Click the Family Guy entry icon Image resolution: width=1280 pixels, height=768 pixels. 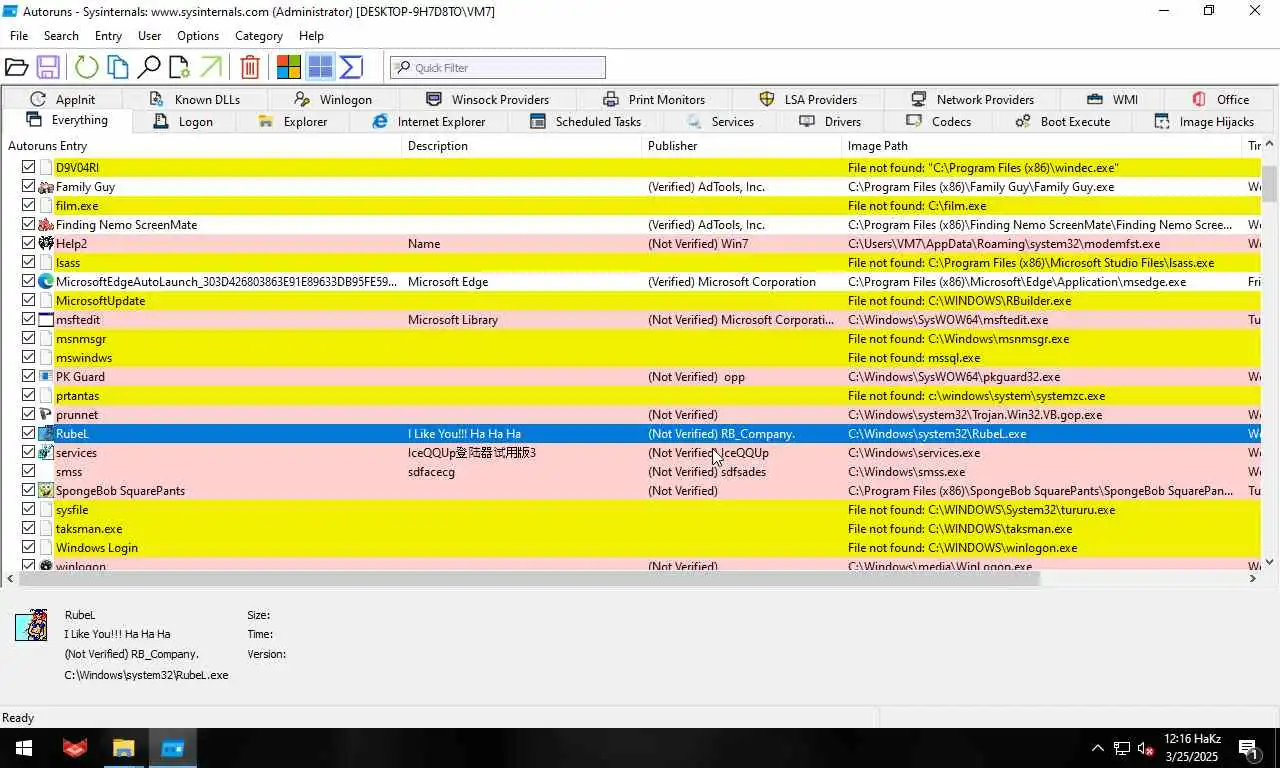click(46, 187)
